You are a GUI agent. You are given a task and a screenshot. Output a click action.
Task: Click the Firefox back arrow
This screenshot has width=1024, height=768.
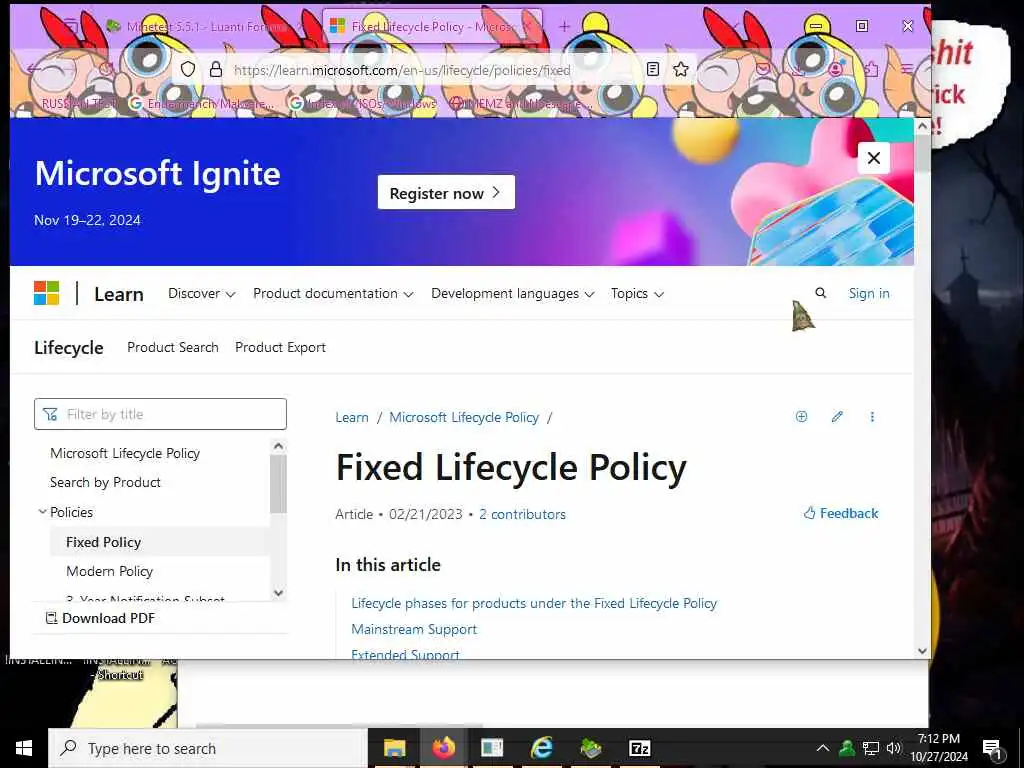pyautogui.click(x=34, y=69)
